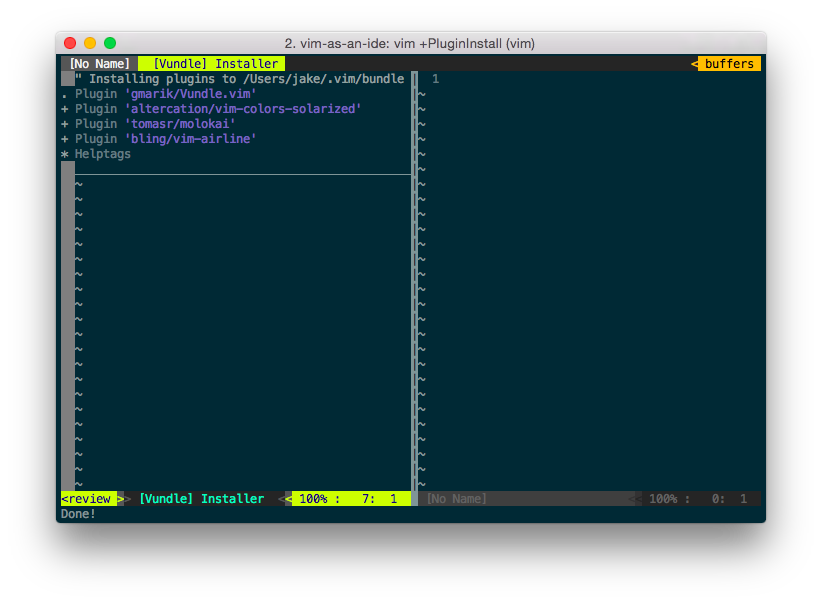Screen dimensions: 822x603
Task: Maximize the window with green button
Action: (110, 43)
